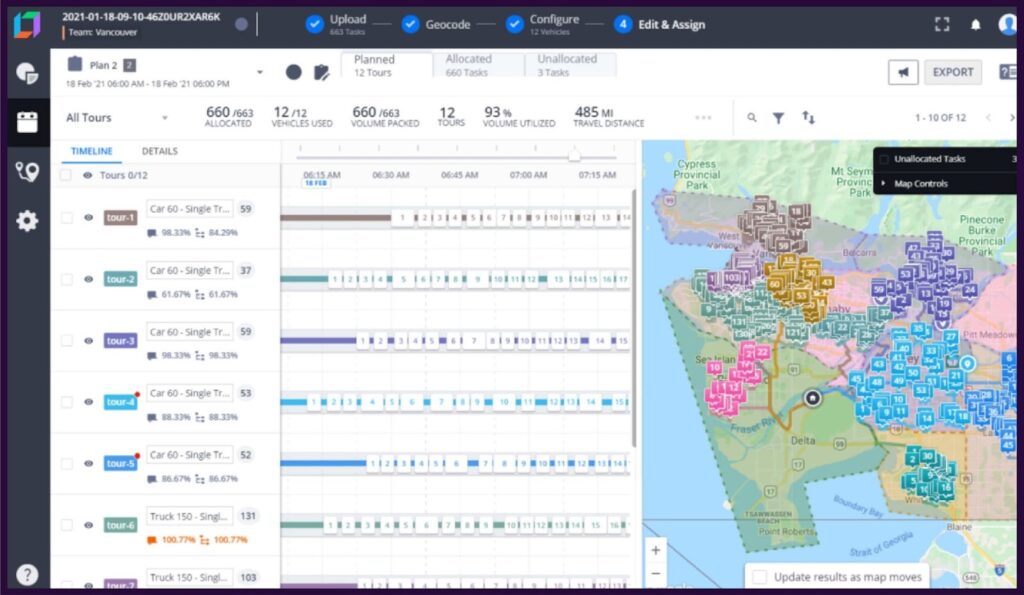Image resolution: width=1024 pixels, height=595 pixels.
Task: Click the timeline range slider handle
Action: [575, 157]
